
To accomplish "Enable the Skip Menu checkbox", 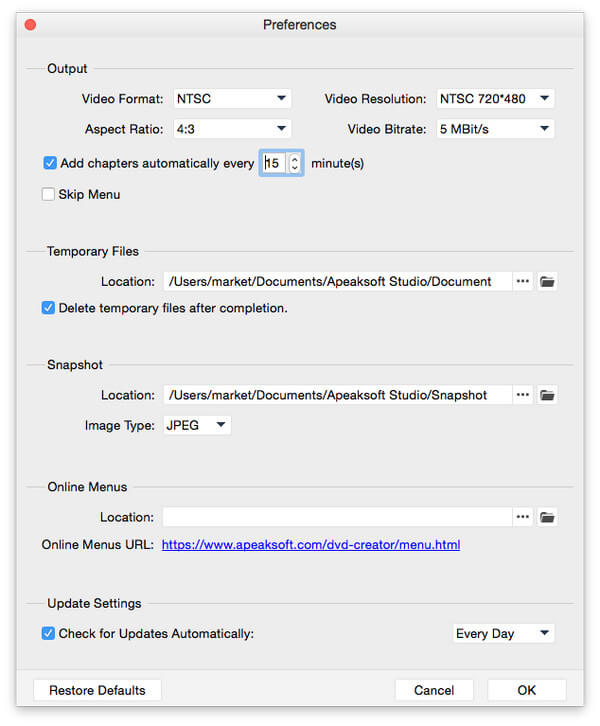I will click(48, 194).
